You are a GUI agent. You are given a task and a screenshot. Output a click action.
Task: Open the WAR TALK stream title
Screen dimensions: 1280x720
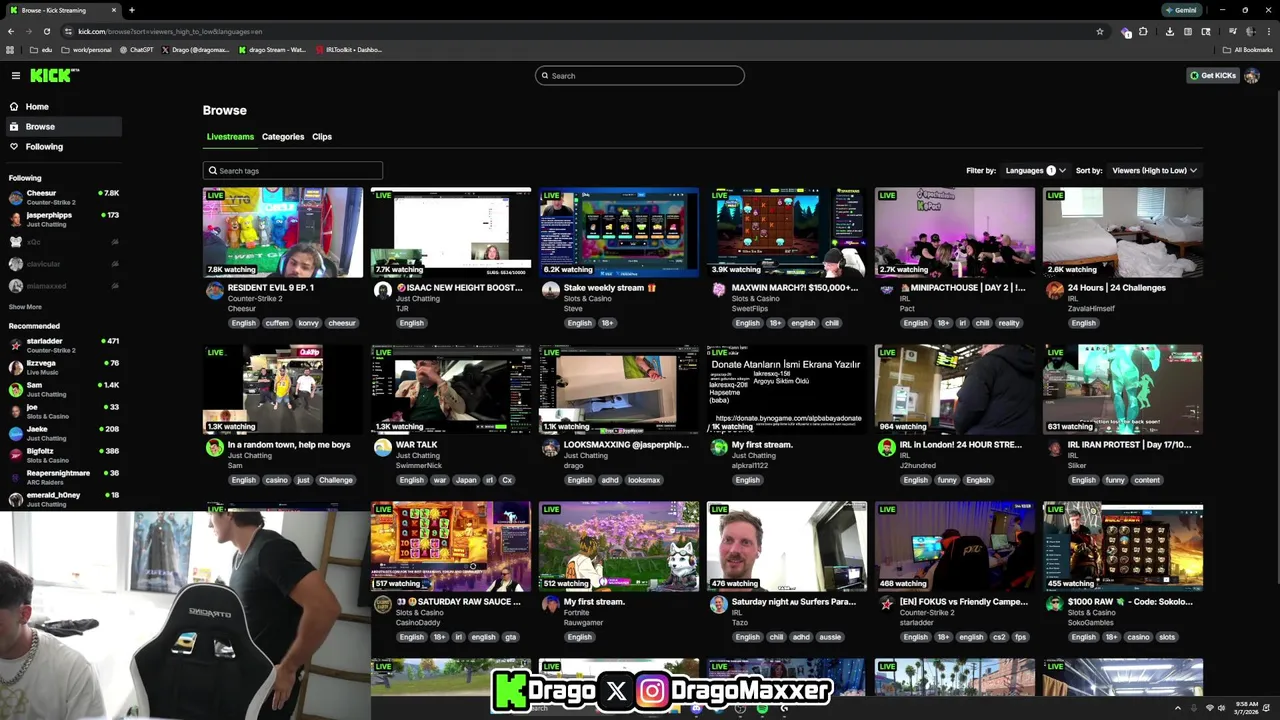(x=416, y=444)
